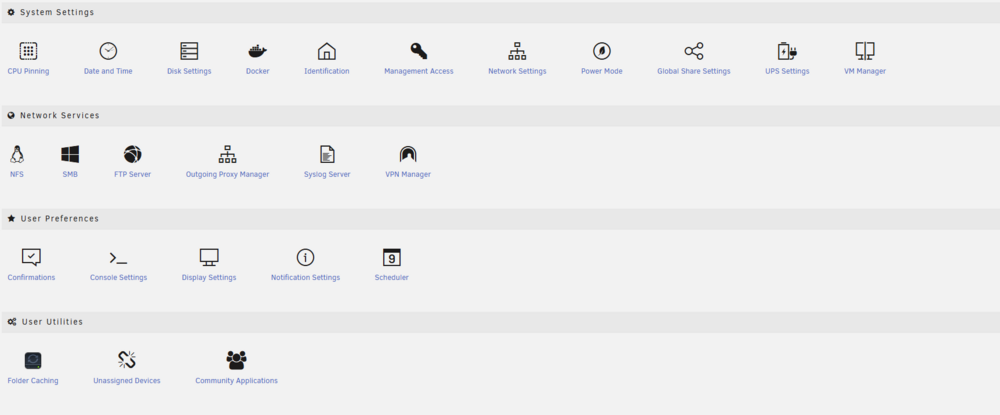
Task: Open the Community Applications people icon
Action: point(237,361)
